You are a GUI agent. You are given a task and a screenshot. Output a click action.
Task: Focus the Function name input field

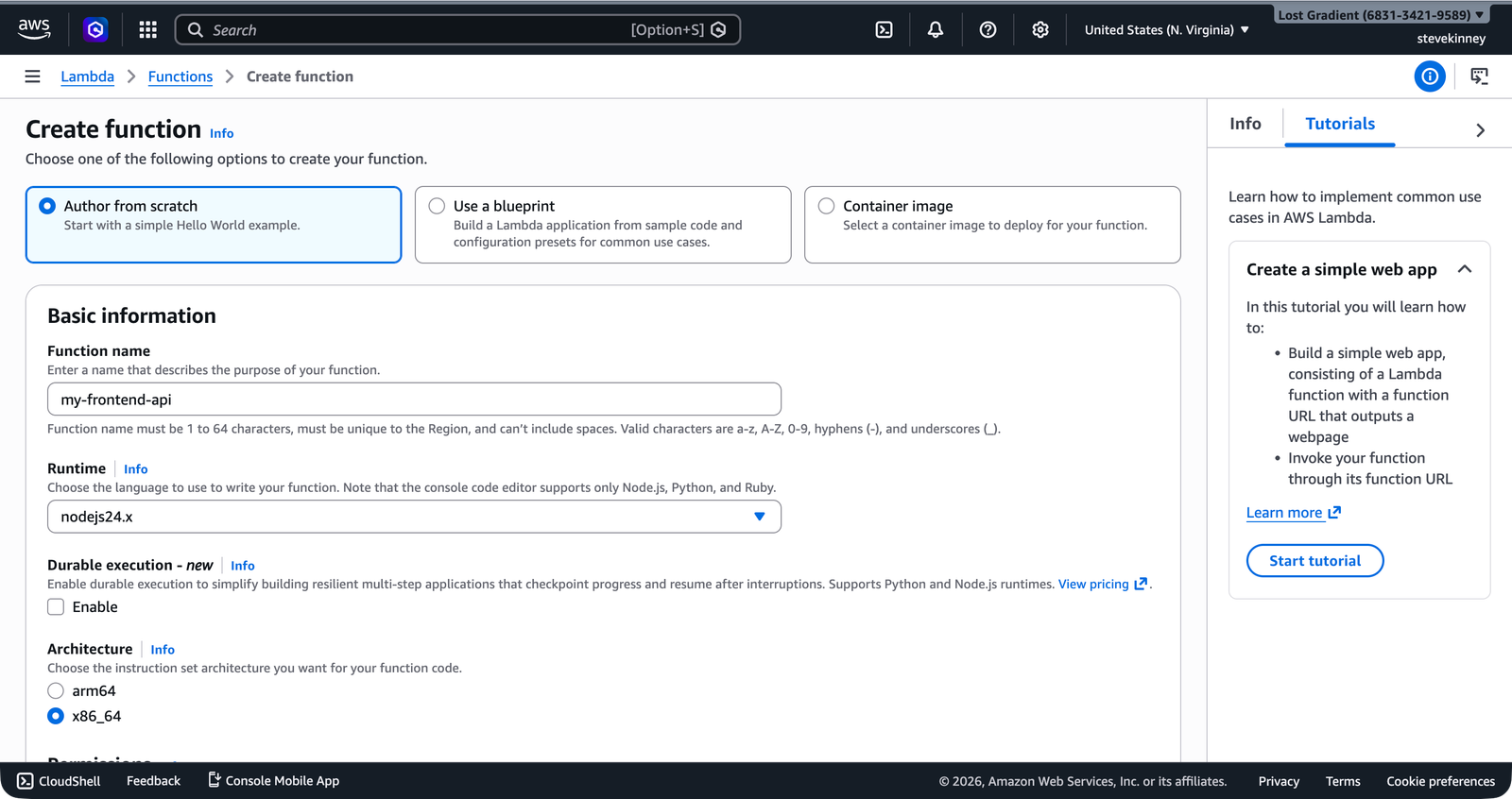(414, 399)
